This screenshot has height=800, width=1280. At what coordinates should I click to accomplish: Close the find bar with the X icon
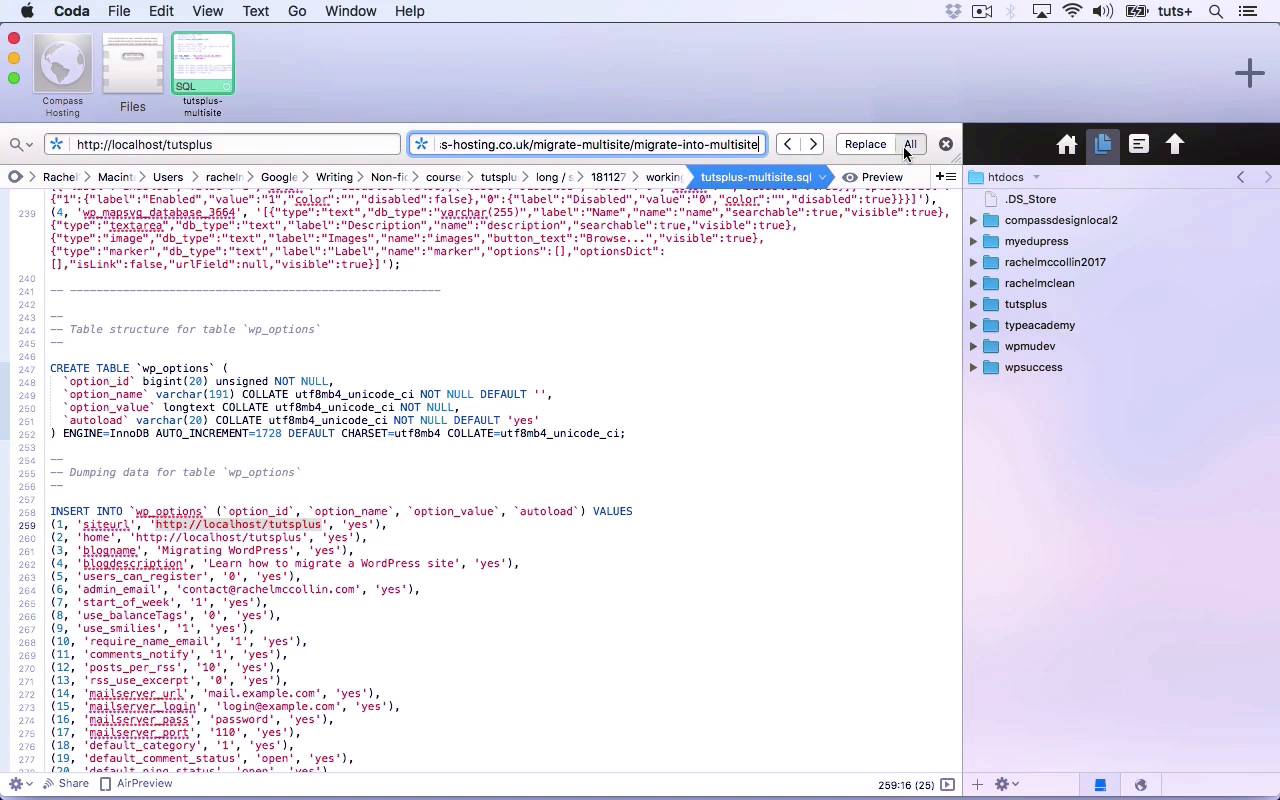(945, 144)
